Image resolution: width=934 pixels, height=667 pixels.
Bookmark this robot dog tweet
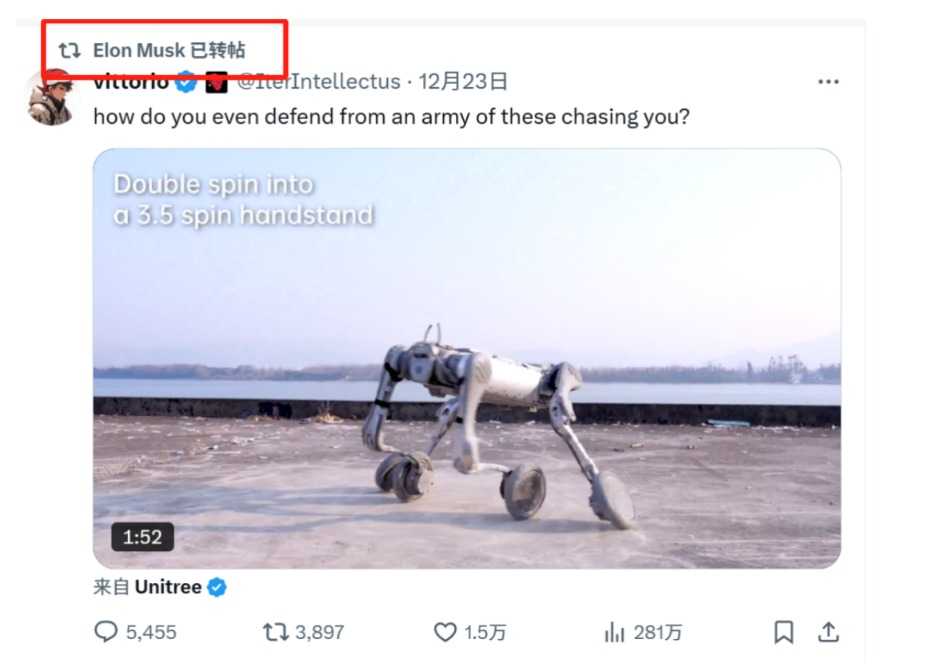[784, 632]
